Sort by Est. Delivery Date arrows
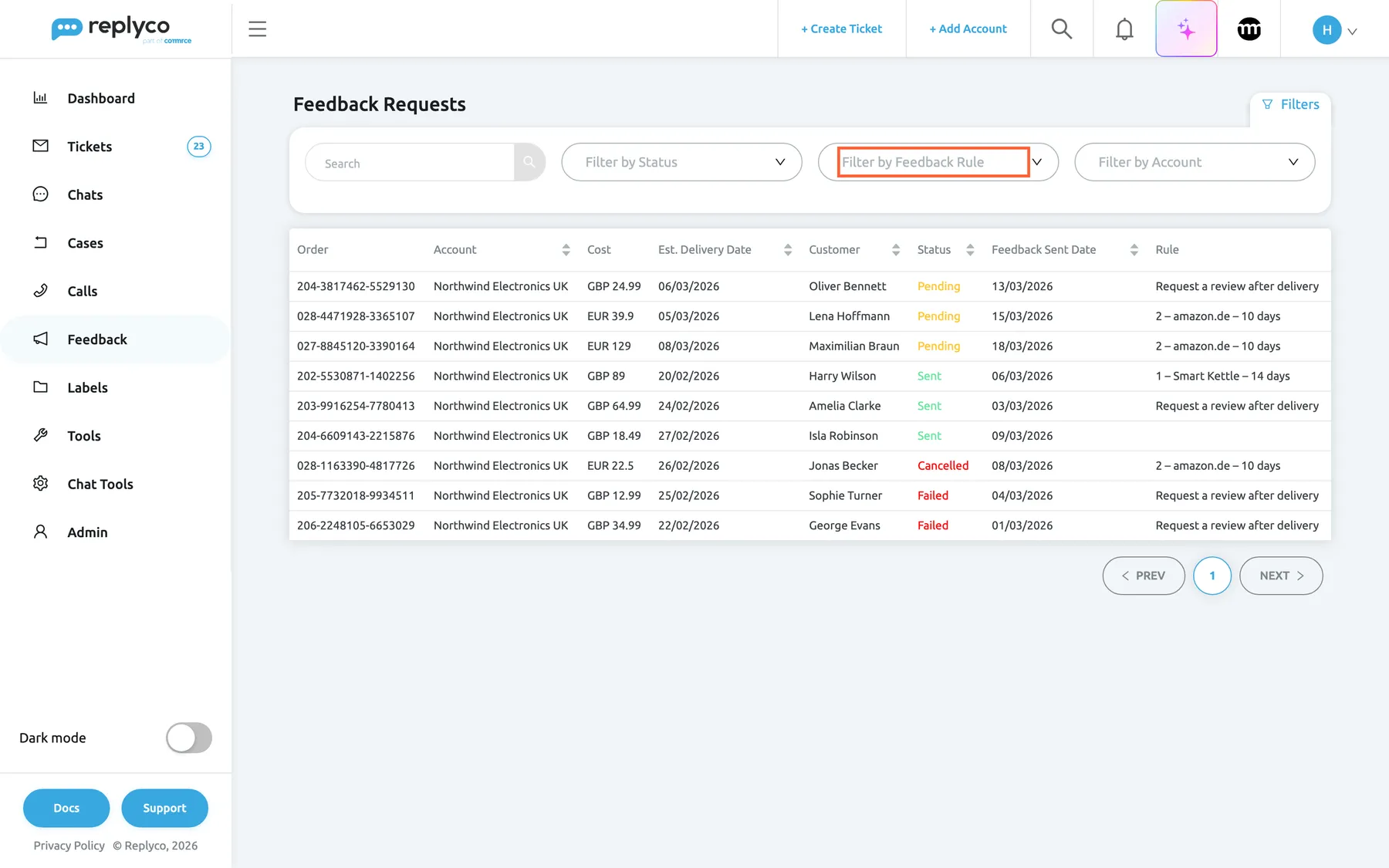Viewport: 1389px width, 868px height. click(787, 250)
